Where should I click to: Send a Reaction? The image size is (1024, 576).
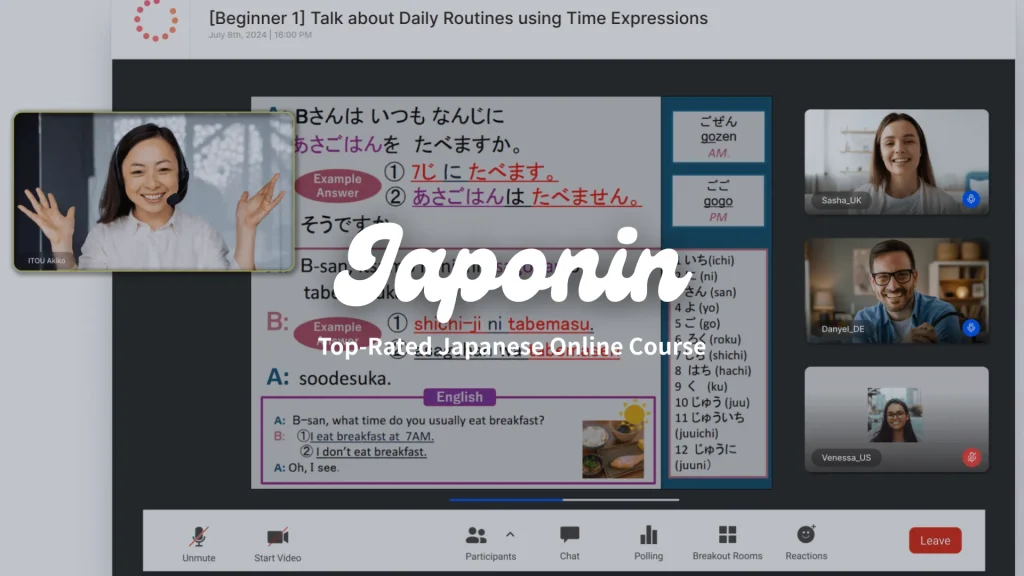(806, 540)
